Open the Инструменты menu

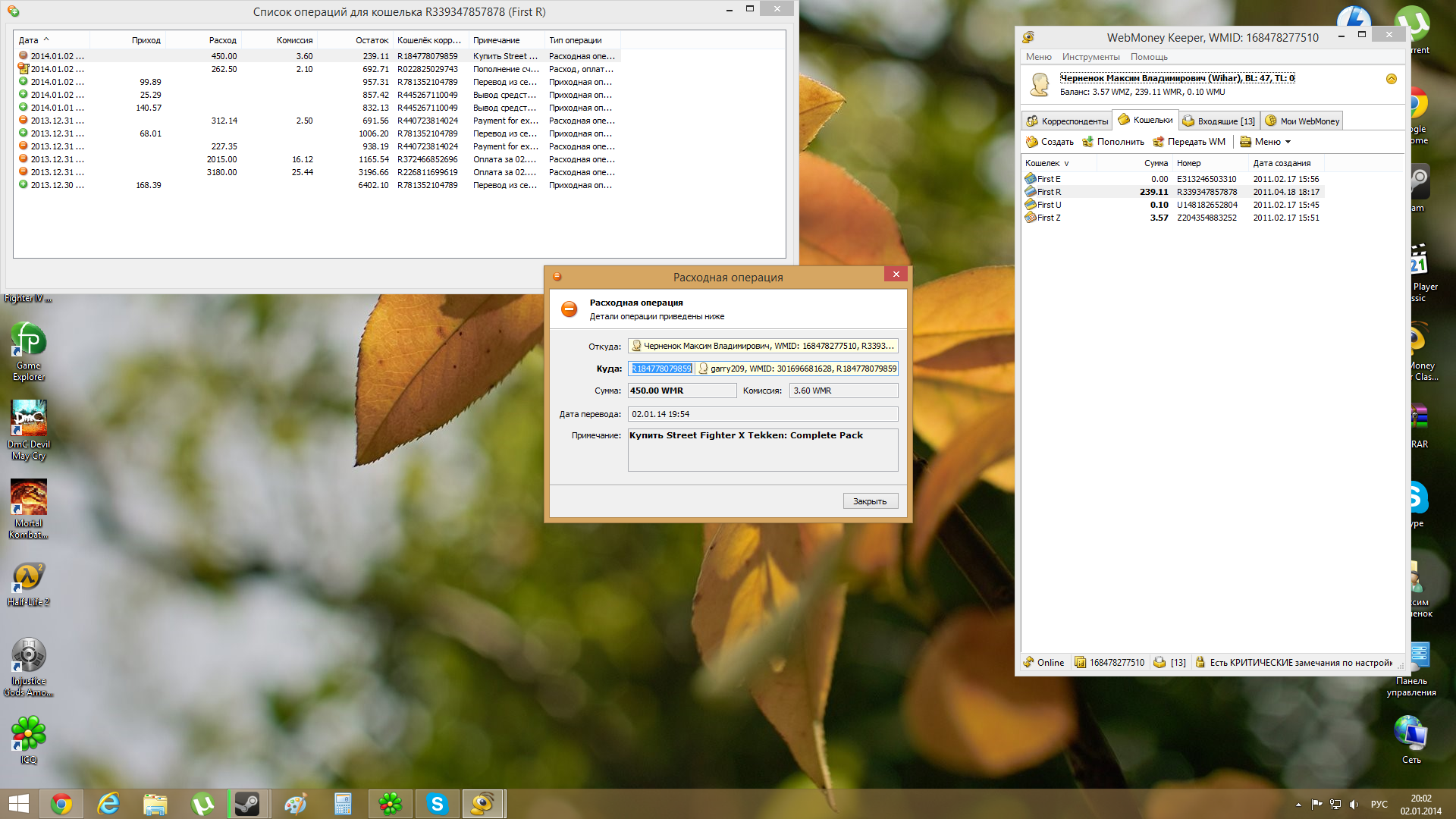[1090, 57]
